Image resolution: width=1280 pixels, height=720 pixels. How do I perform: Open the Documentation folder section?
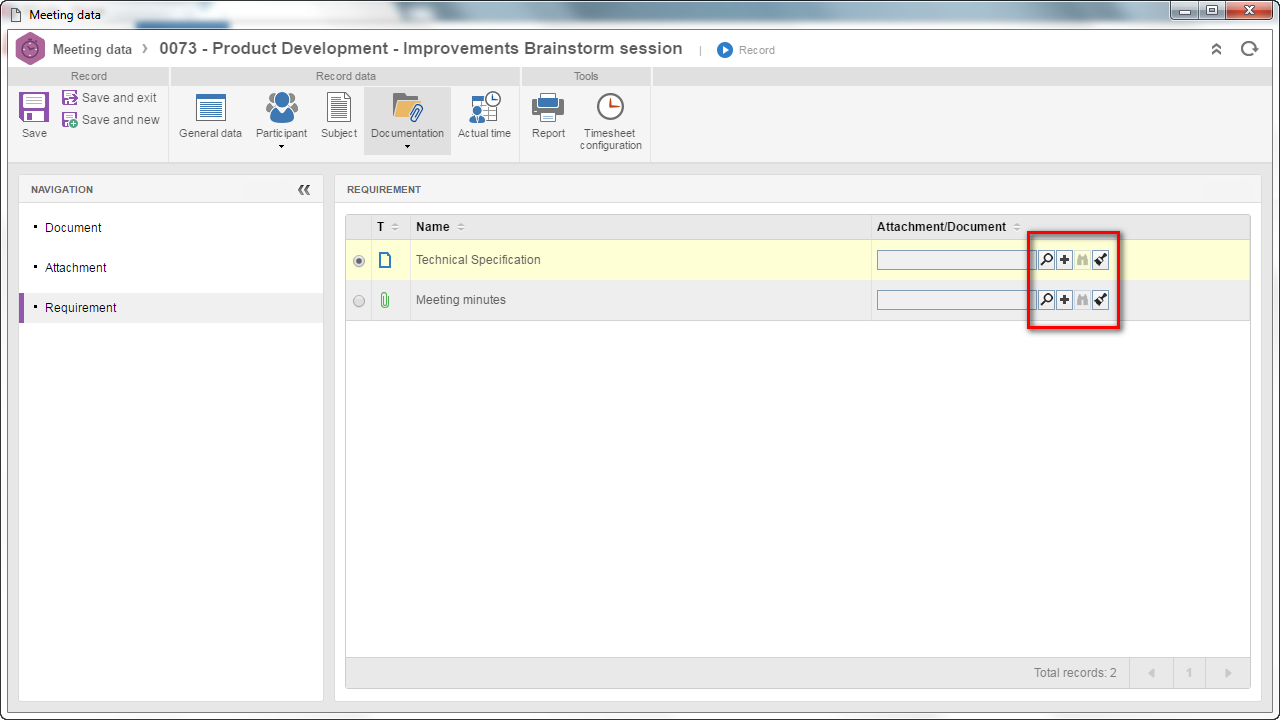[x=407, y=116]
